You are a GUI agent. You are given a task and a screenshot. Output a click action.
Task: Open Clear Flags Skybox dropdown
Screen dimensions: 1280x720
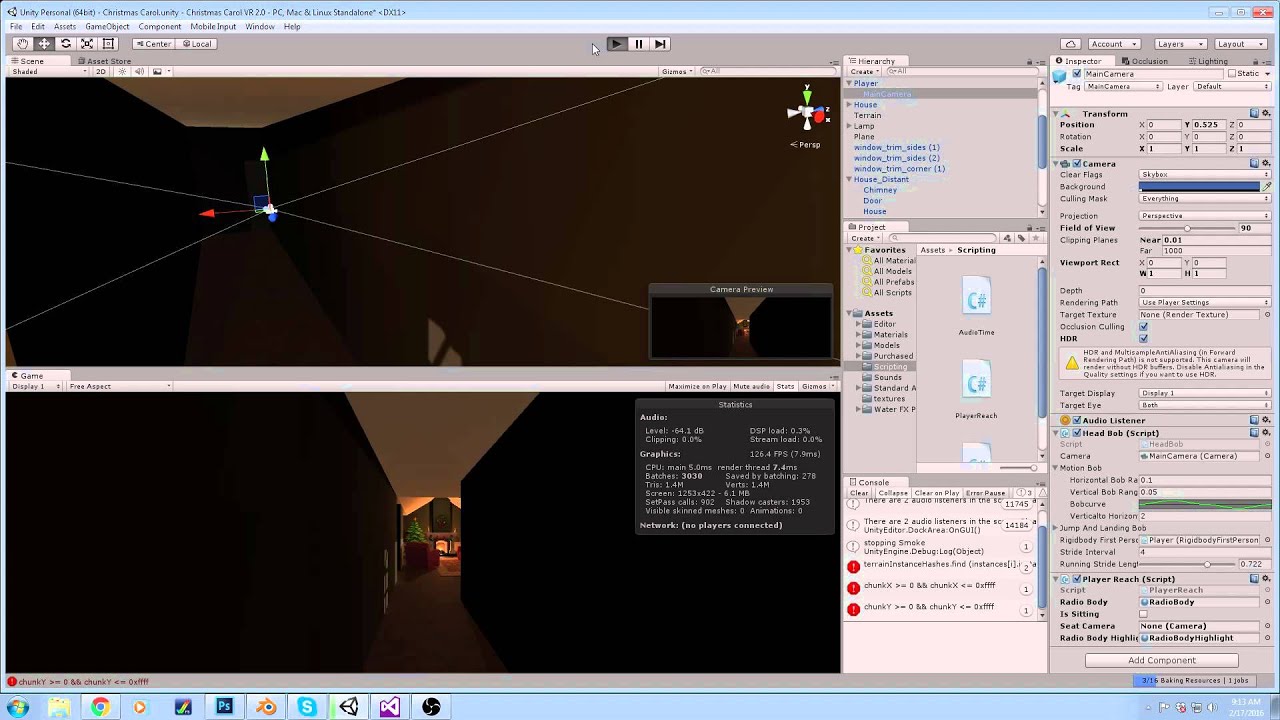pyautogui.click(x=1205, y=175)
